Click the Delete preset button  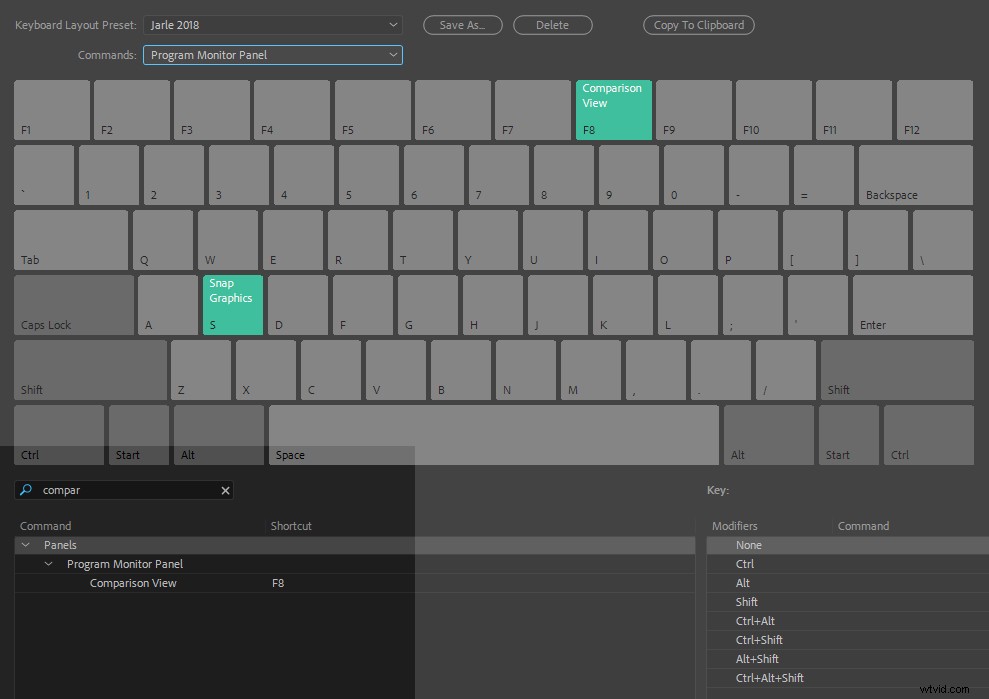[552, 25]
